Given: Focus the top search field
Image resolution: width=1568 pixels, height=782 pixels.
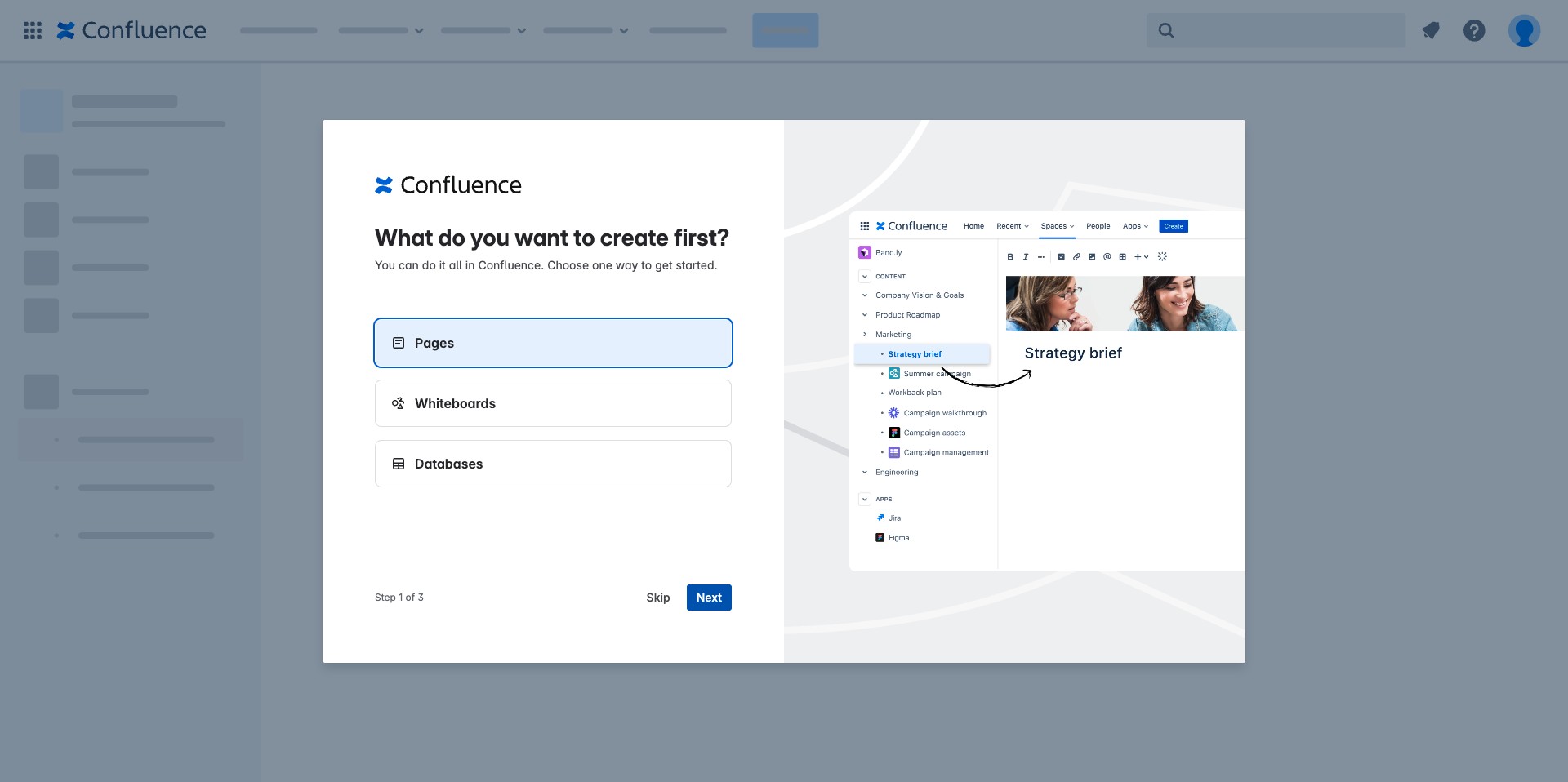Looking at the screenshot, I should pos(1276,30).
